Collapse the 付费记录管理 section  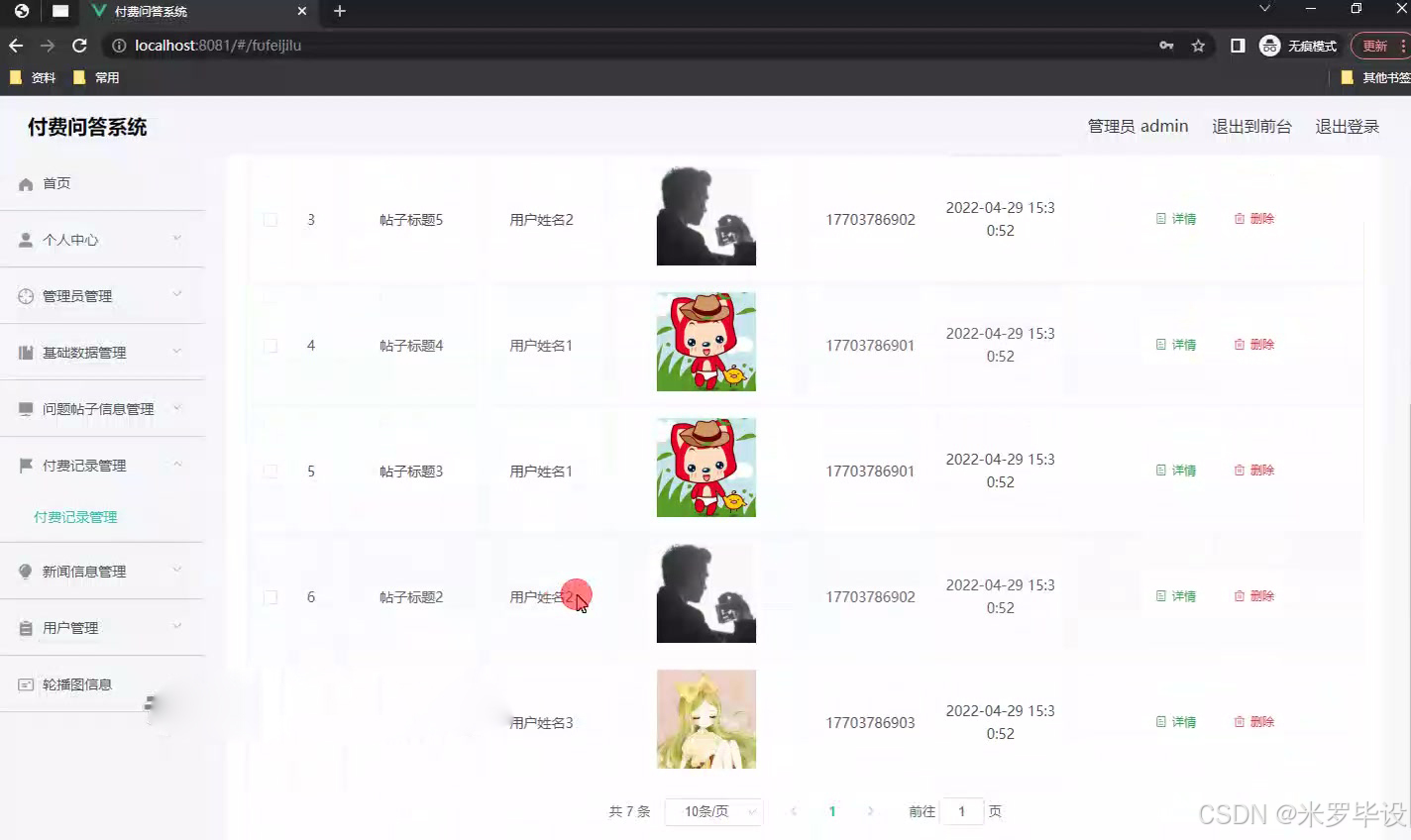[176, 465]
